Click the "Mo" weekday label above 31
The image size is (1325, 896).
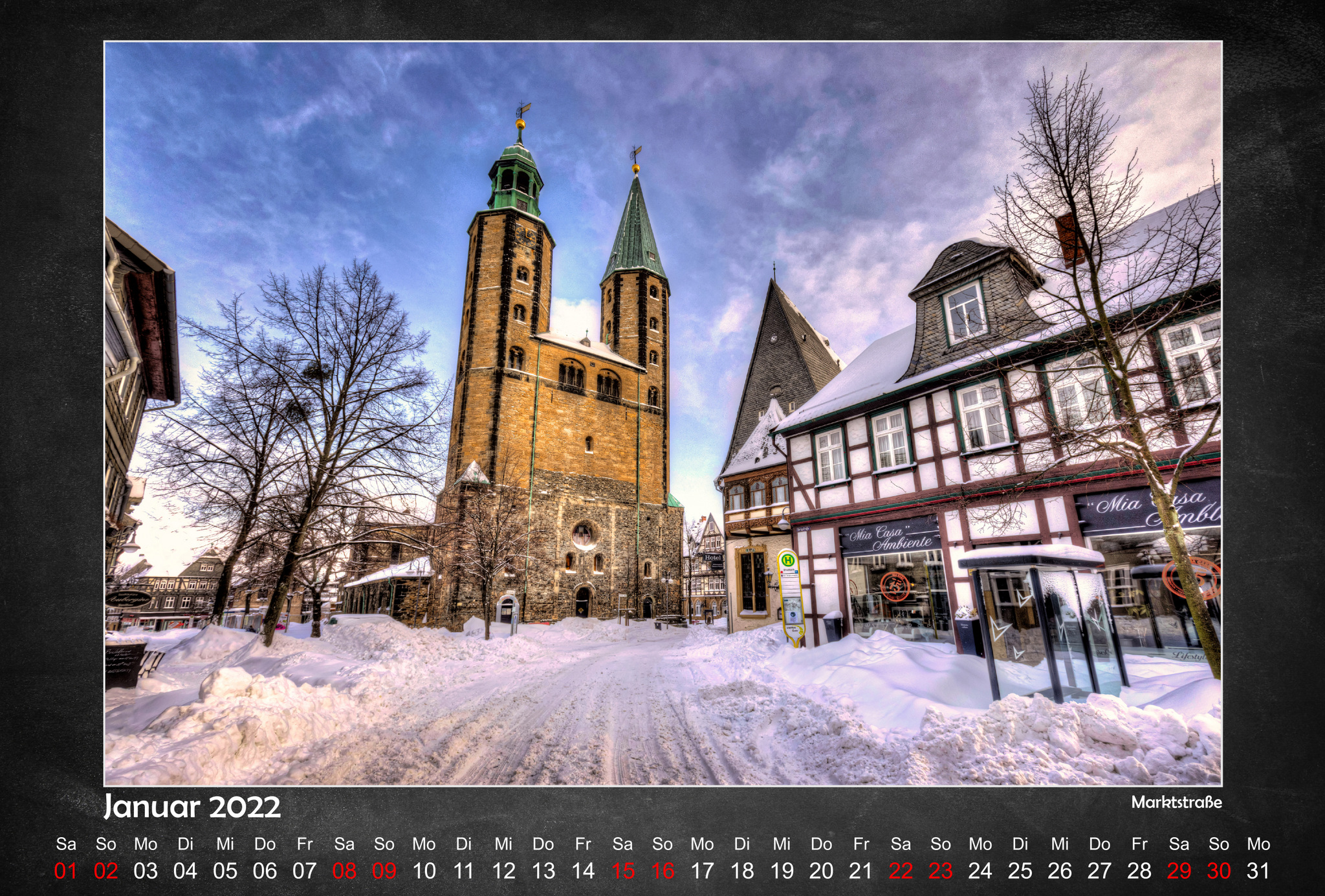[x=1258, y=844]
